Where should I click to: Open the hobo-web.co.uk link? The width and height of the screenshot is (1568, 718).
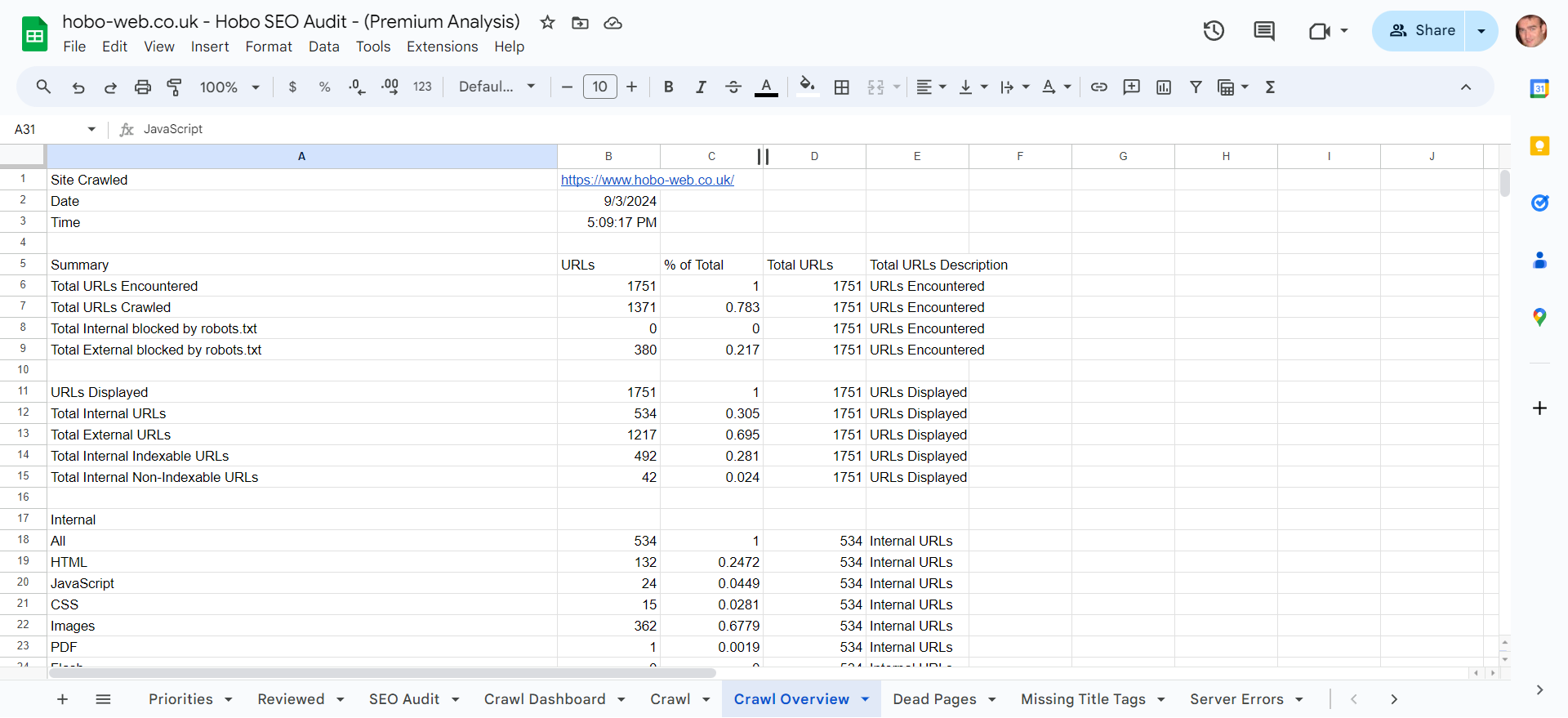[648, 180]
